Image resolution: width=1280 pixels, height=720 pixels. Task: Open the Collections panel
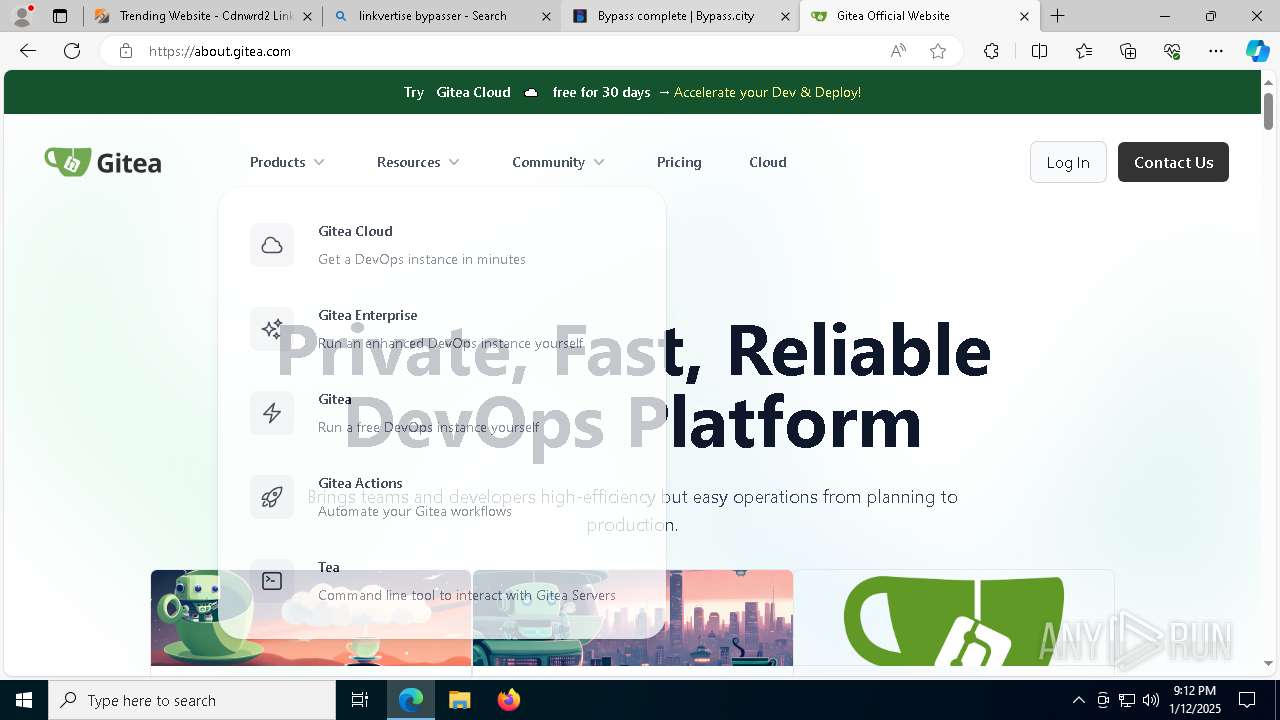click(1128, 51)
